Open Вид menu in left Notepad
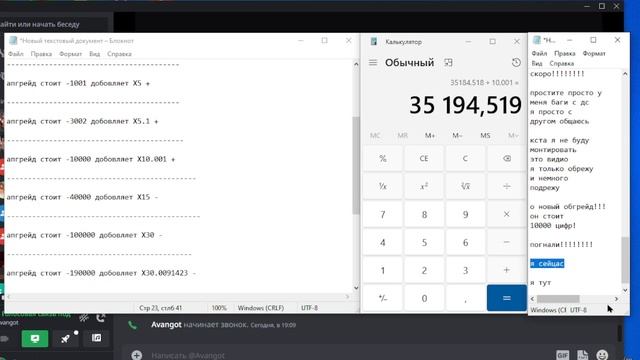 (95, 54)
